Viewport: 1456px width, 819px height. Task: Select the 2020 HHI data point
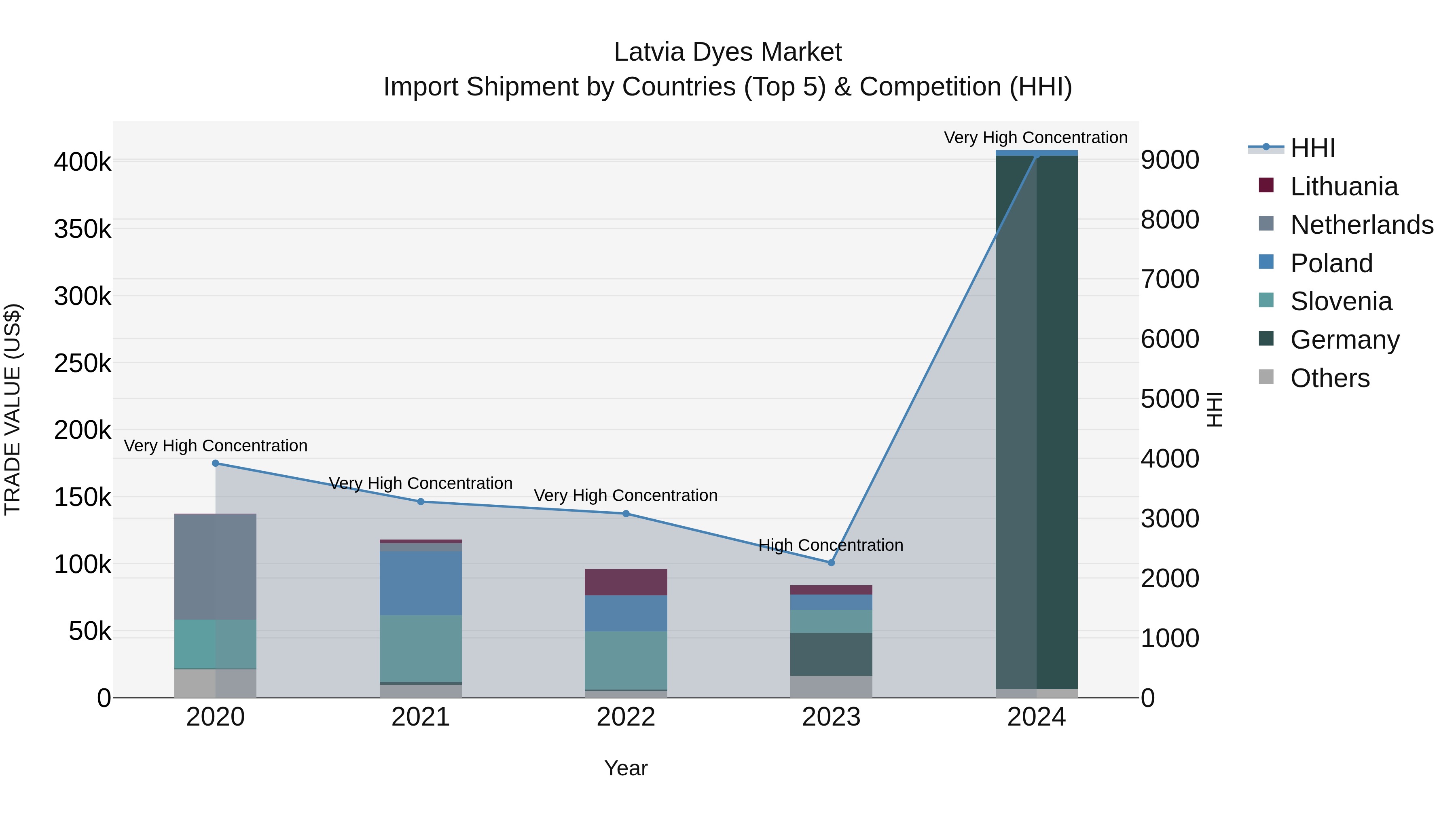coord(215,463)
